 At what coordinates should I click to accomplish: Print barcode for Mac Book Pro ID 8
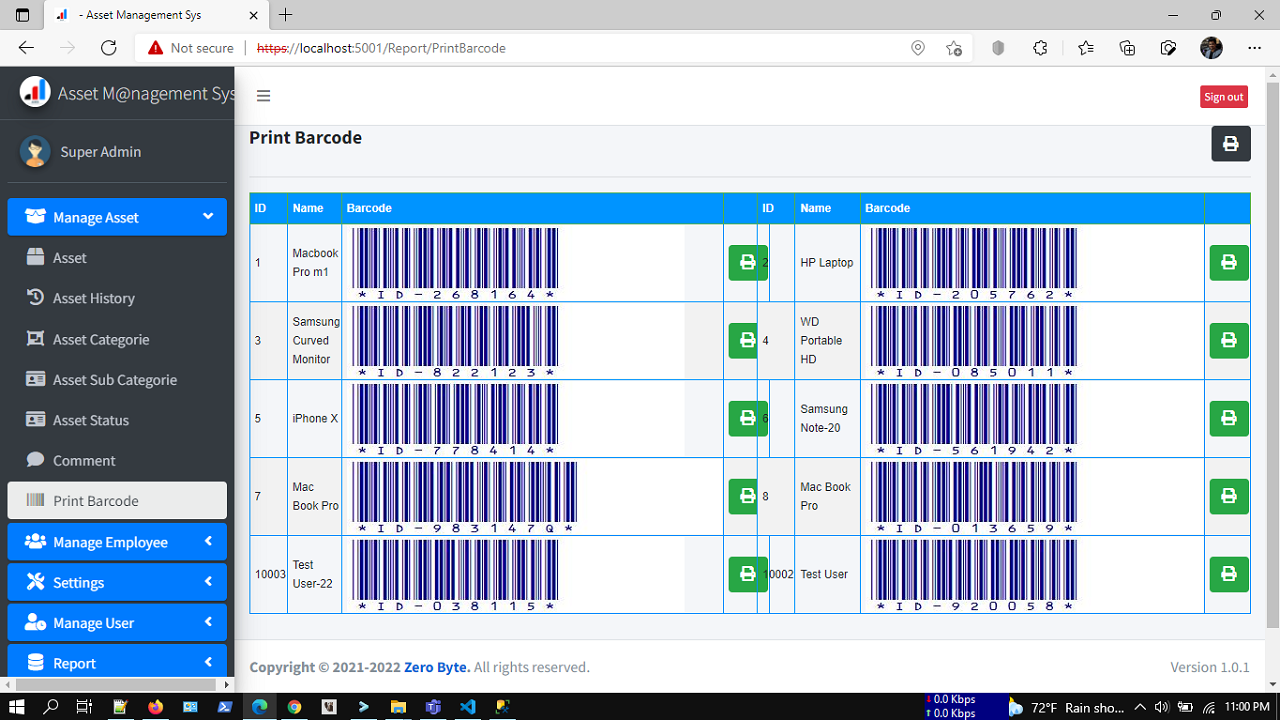(1229, 496)
